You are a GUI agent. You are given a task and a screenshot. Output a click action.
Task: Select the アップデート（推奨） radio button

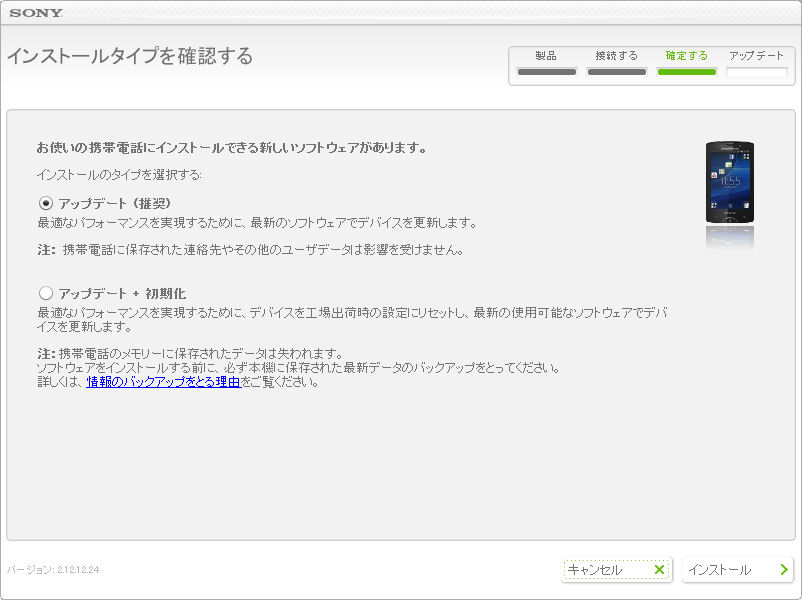(46, 203)
